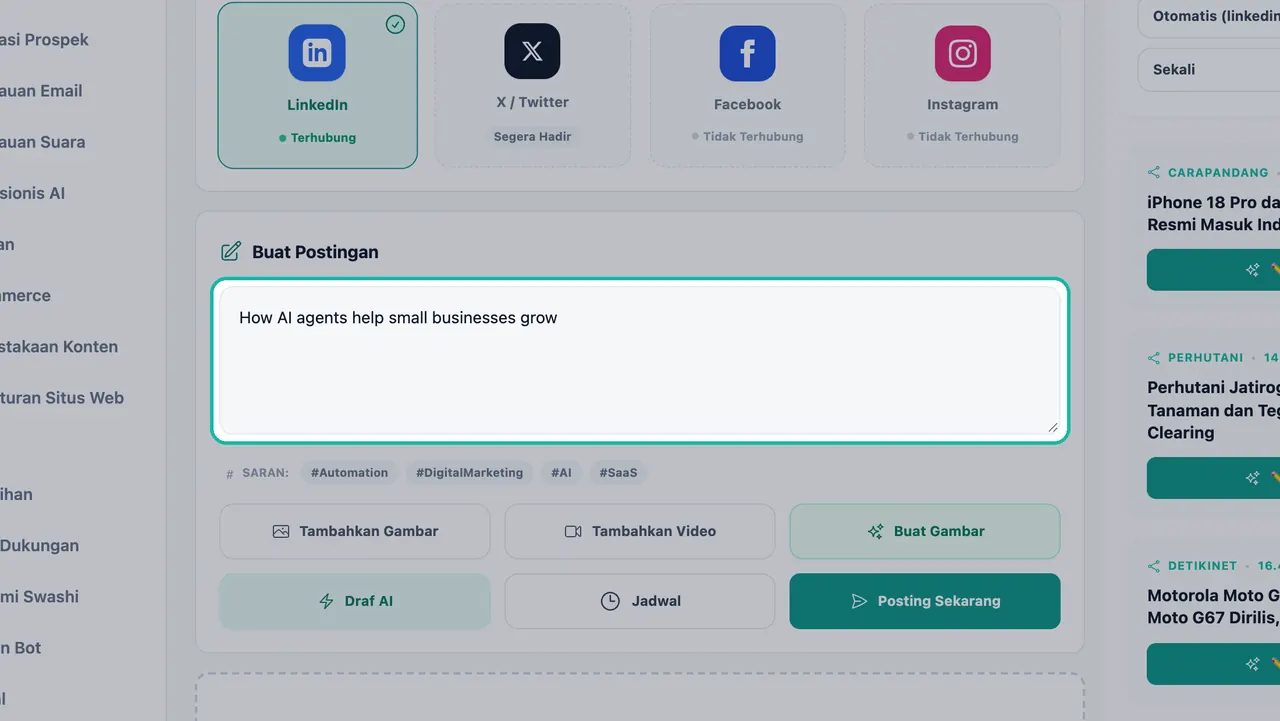Focus the post content text area
Screen dimensions: 1280x721
coord(640,360)
